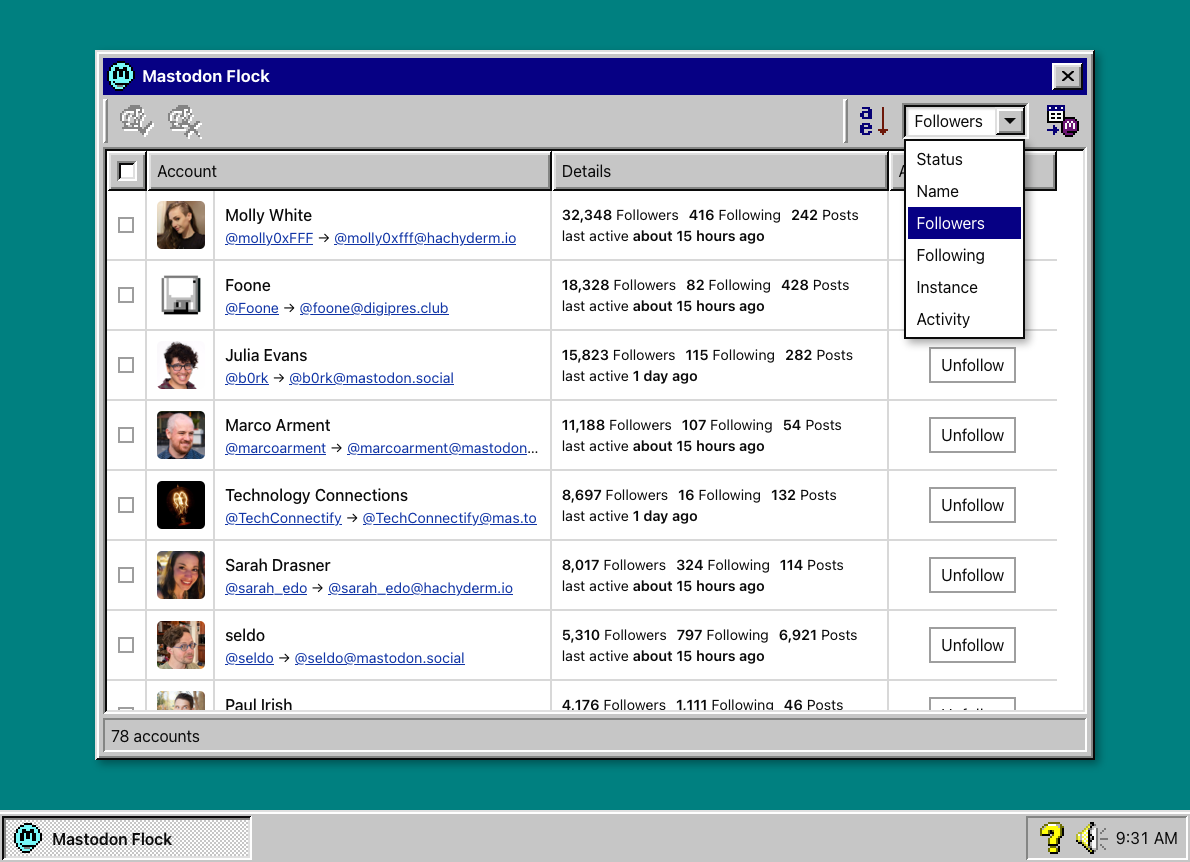
Task: Click "32,348 Followers" in Molly White's details
Action: pos(620,216)
